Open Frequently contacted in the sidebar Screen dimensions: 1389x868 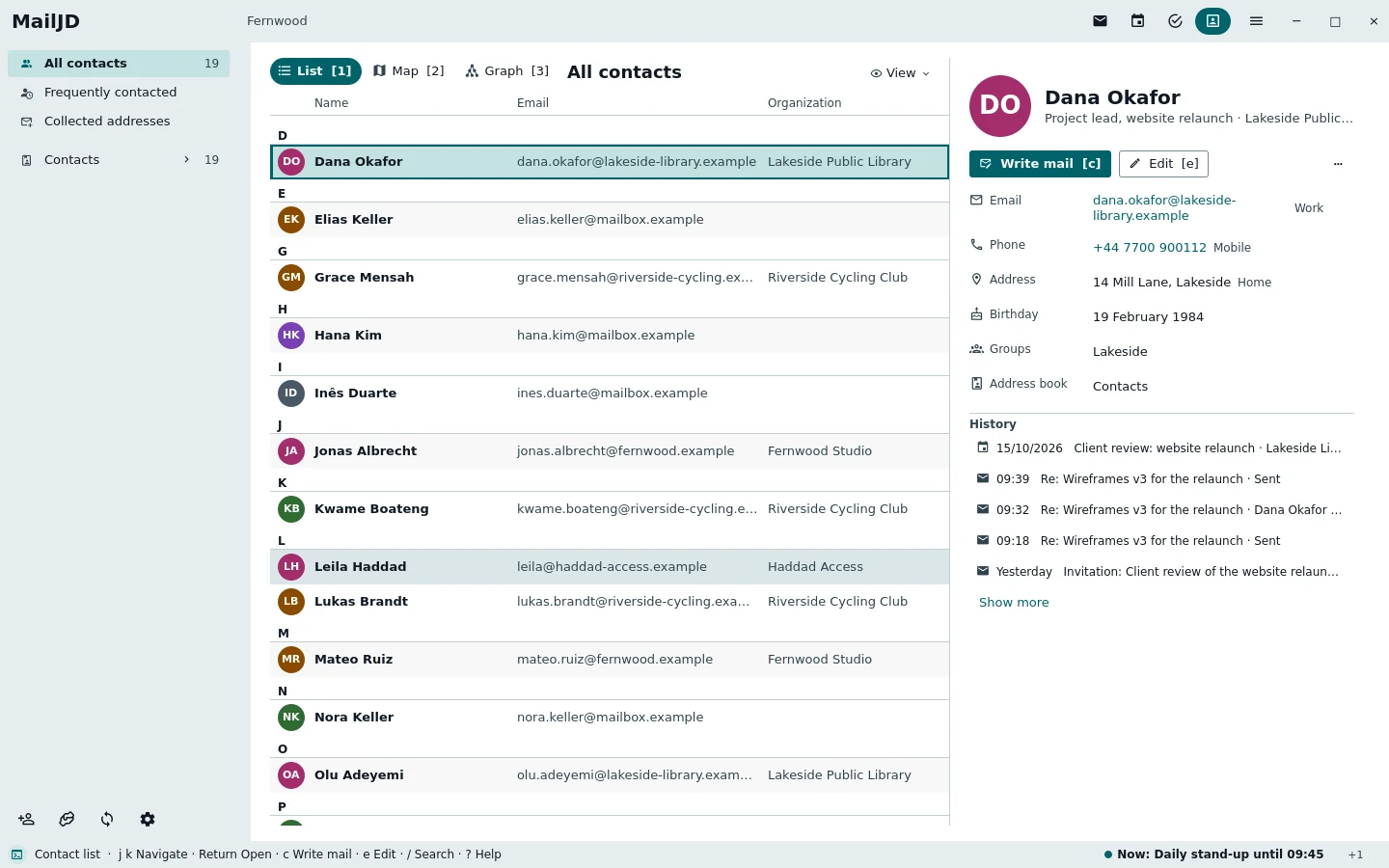pos(119,93)
